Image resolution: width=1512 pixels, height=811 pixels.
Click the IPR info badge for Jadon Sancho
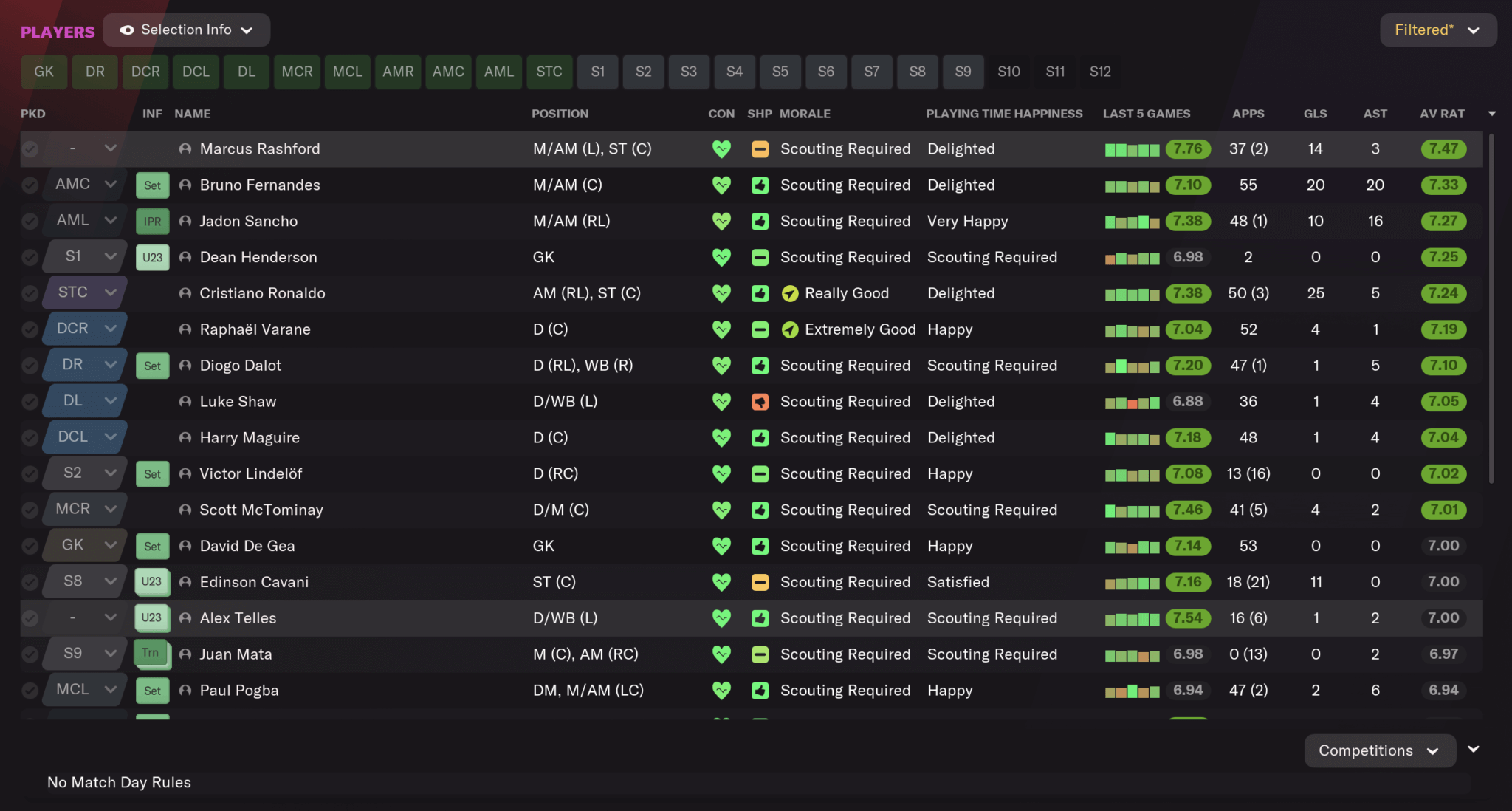(153, 222)
